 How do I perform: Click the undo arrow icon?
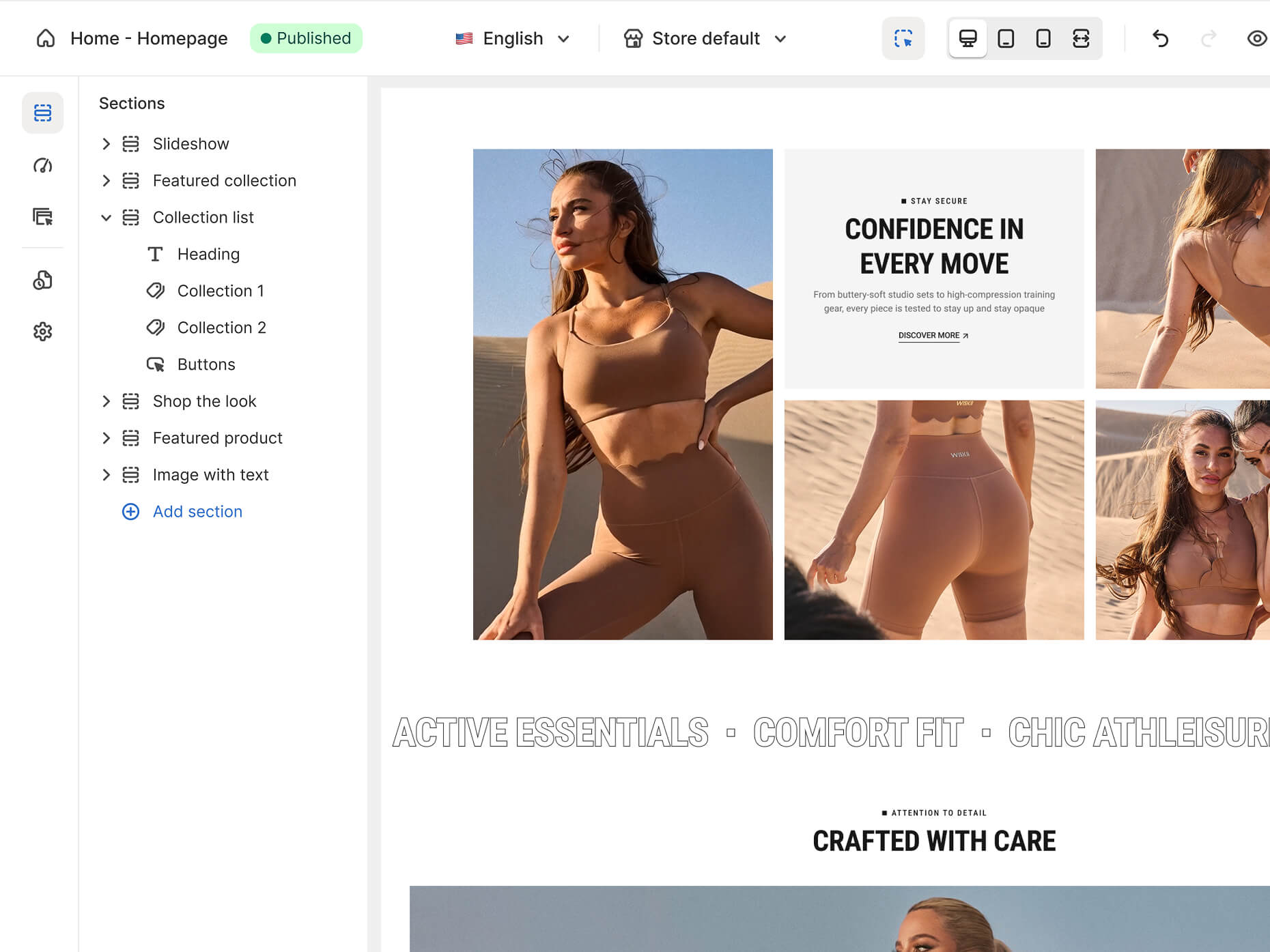coord(1160,38)
